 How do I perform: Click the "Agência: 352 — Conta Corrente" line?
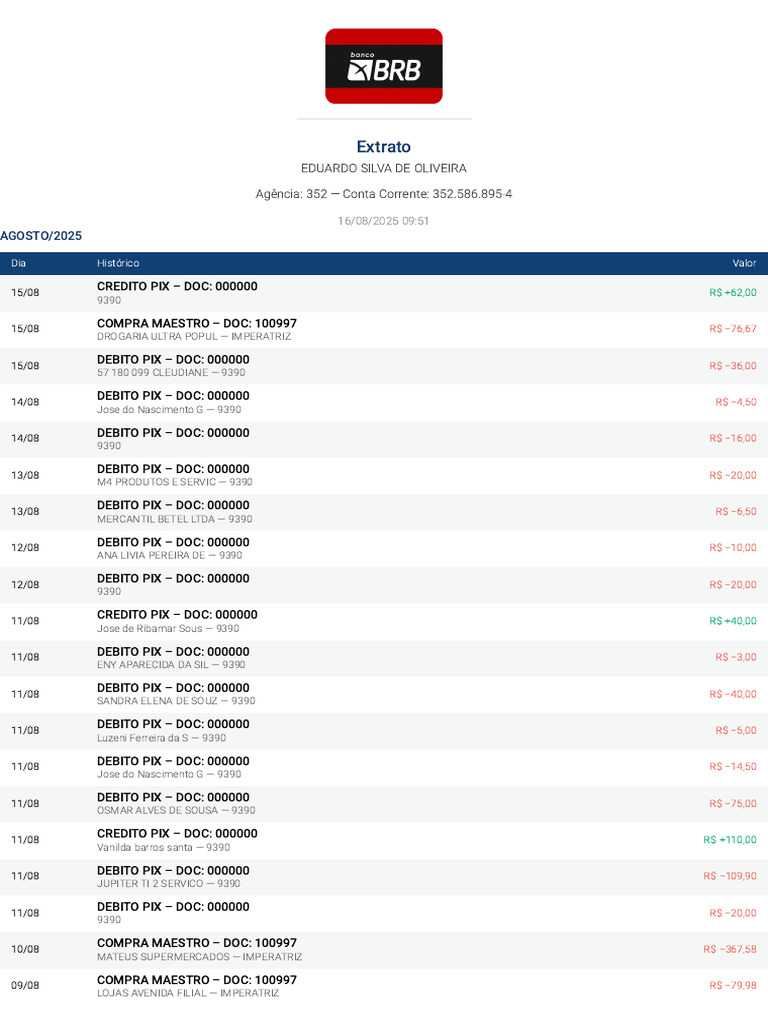(384, 194)
